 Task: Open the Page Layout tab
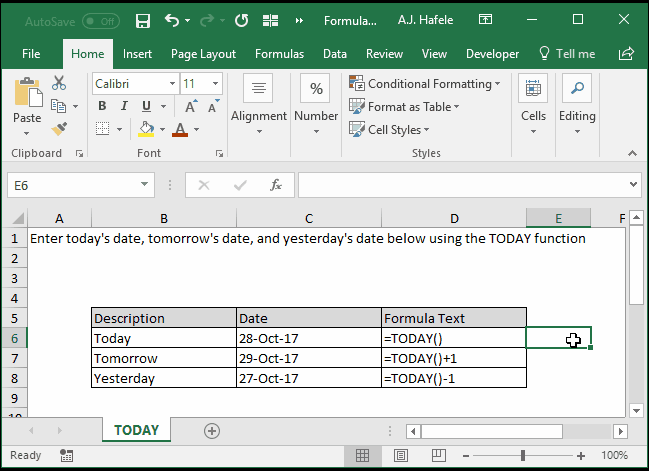(203, 54)
